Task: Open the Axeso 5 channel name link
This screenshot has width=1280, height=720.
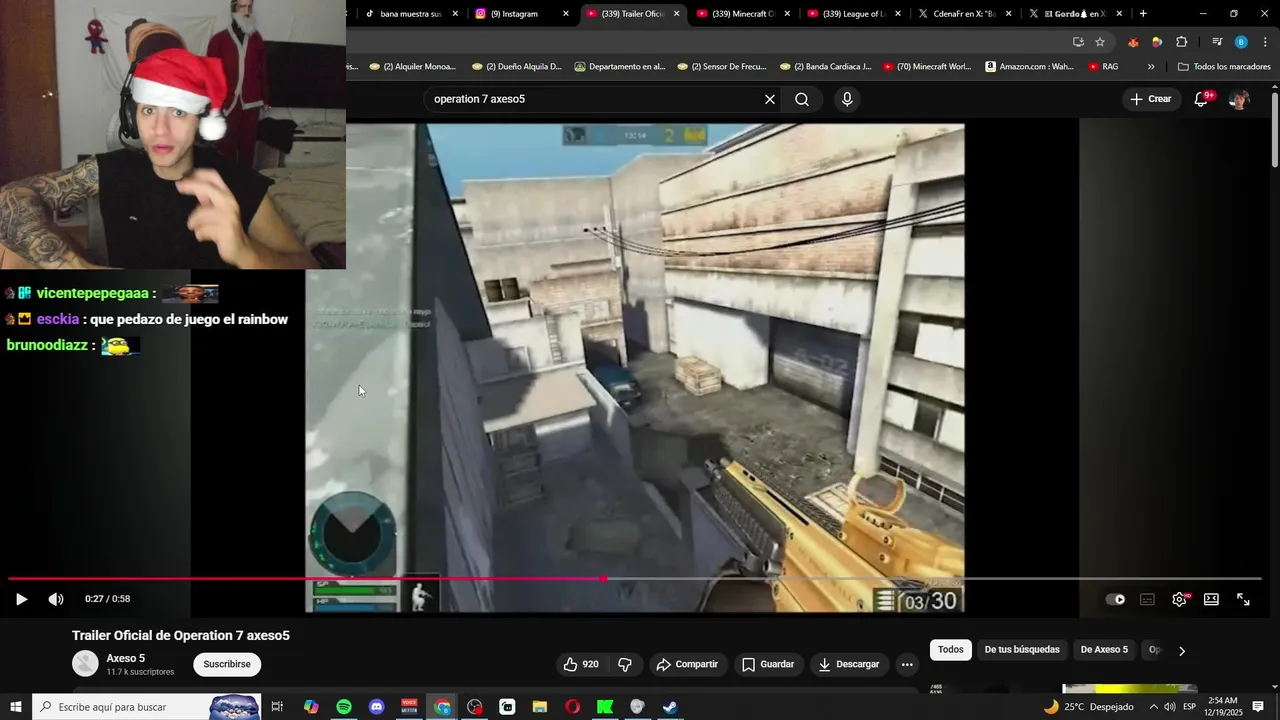Action: [x=126, y=658]
